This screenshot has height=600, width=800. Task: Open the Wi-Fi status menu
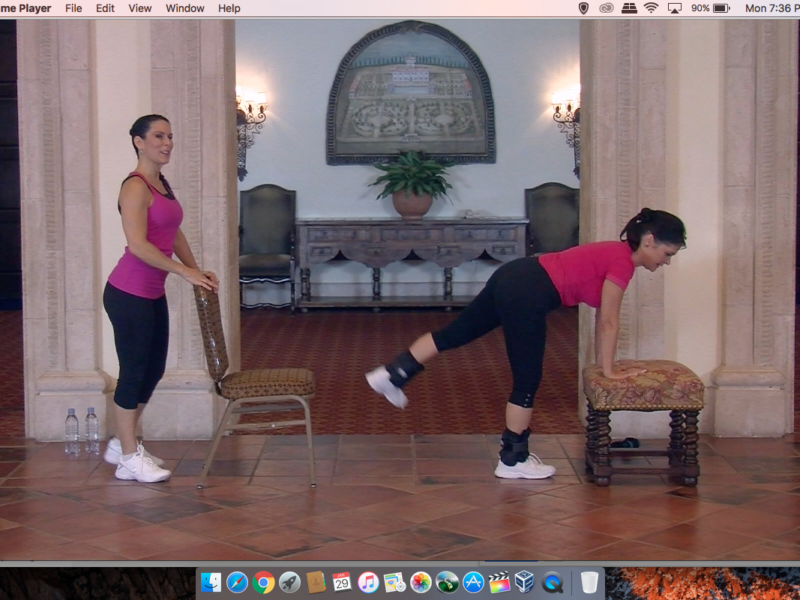tap(650, 9)
